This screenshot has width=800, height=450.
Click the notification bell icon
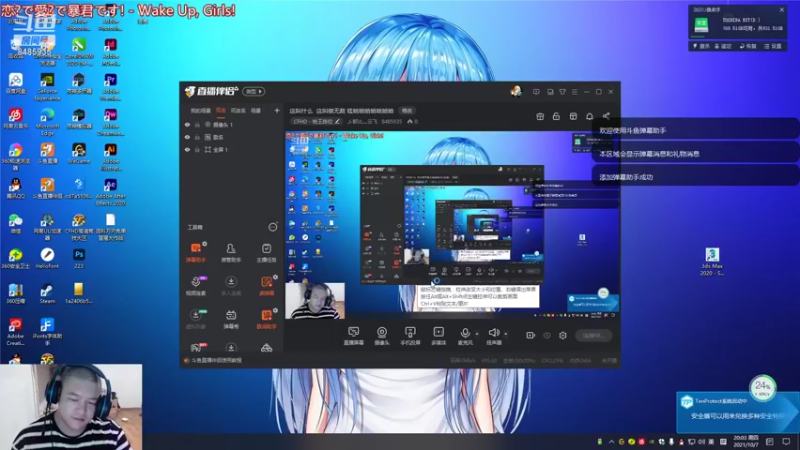(x=589, y=116)
